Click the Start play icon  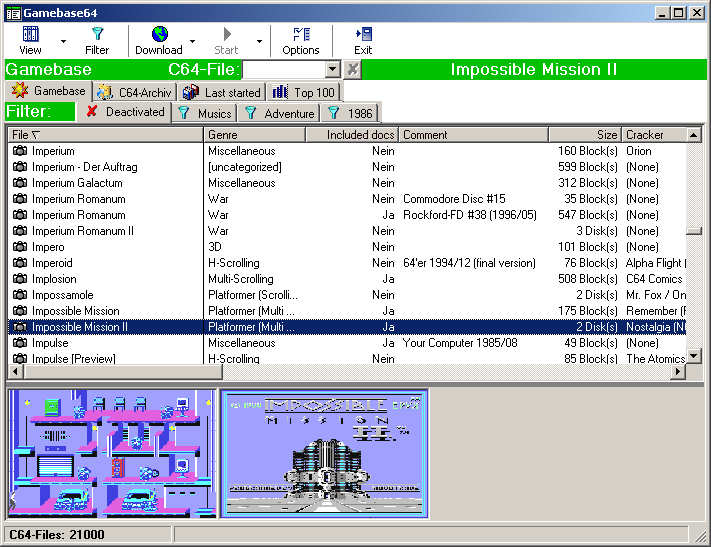[227, 34]
